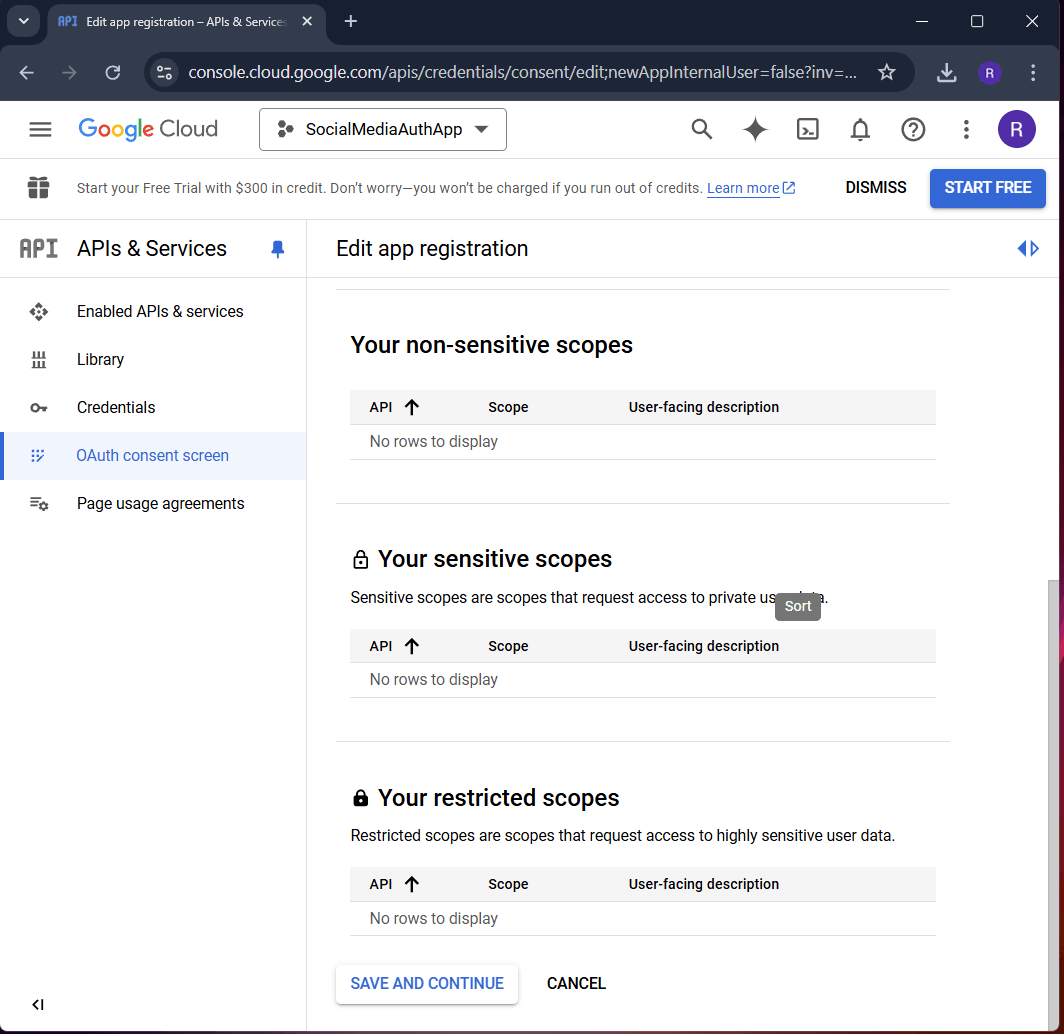Viewport: 1064px width, 1034px height.
Task: Go to the Credentials page
Action: [x=115, y=407]
